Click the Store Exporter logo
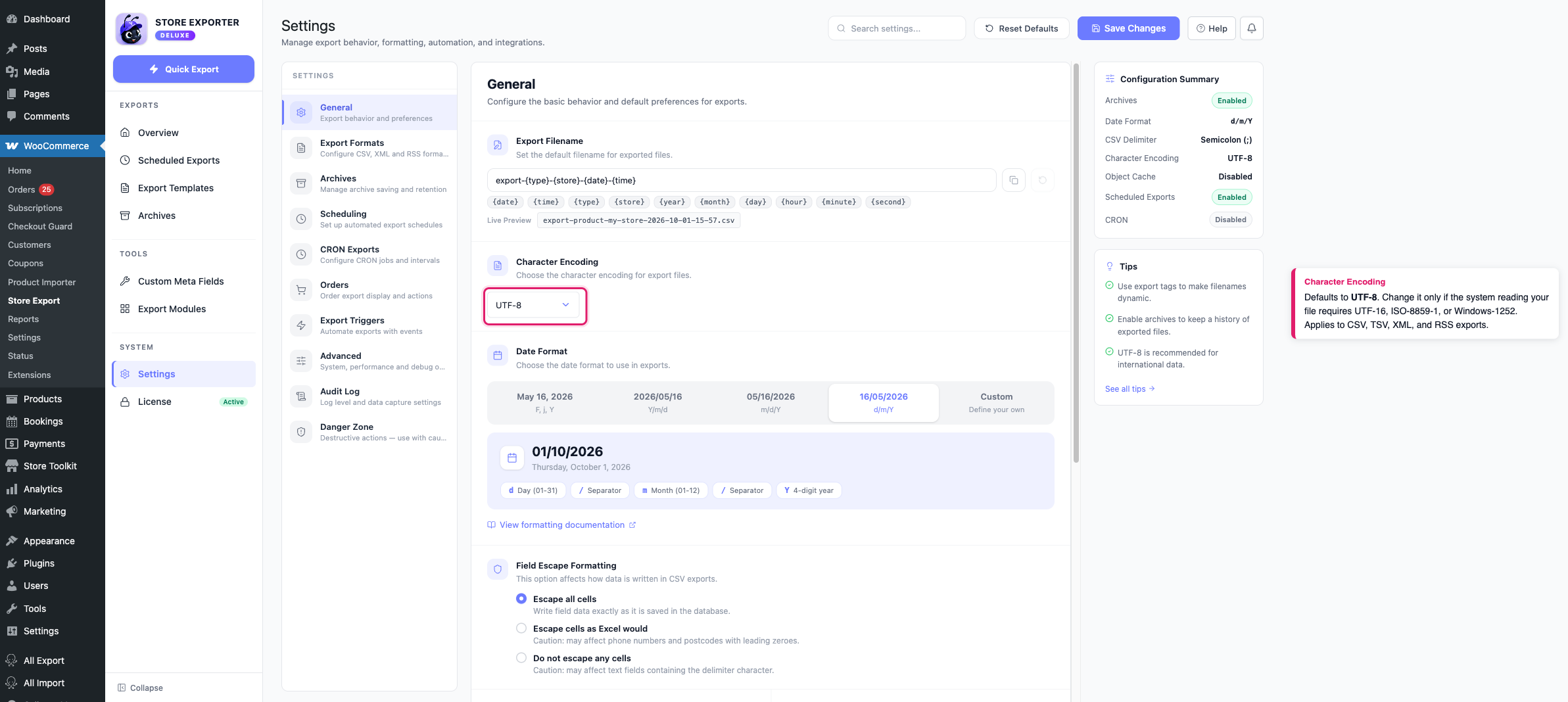The height and width of the screenshot is (702, 1568). coord(131,28)
